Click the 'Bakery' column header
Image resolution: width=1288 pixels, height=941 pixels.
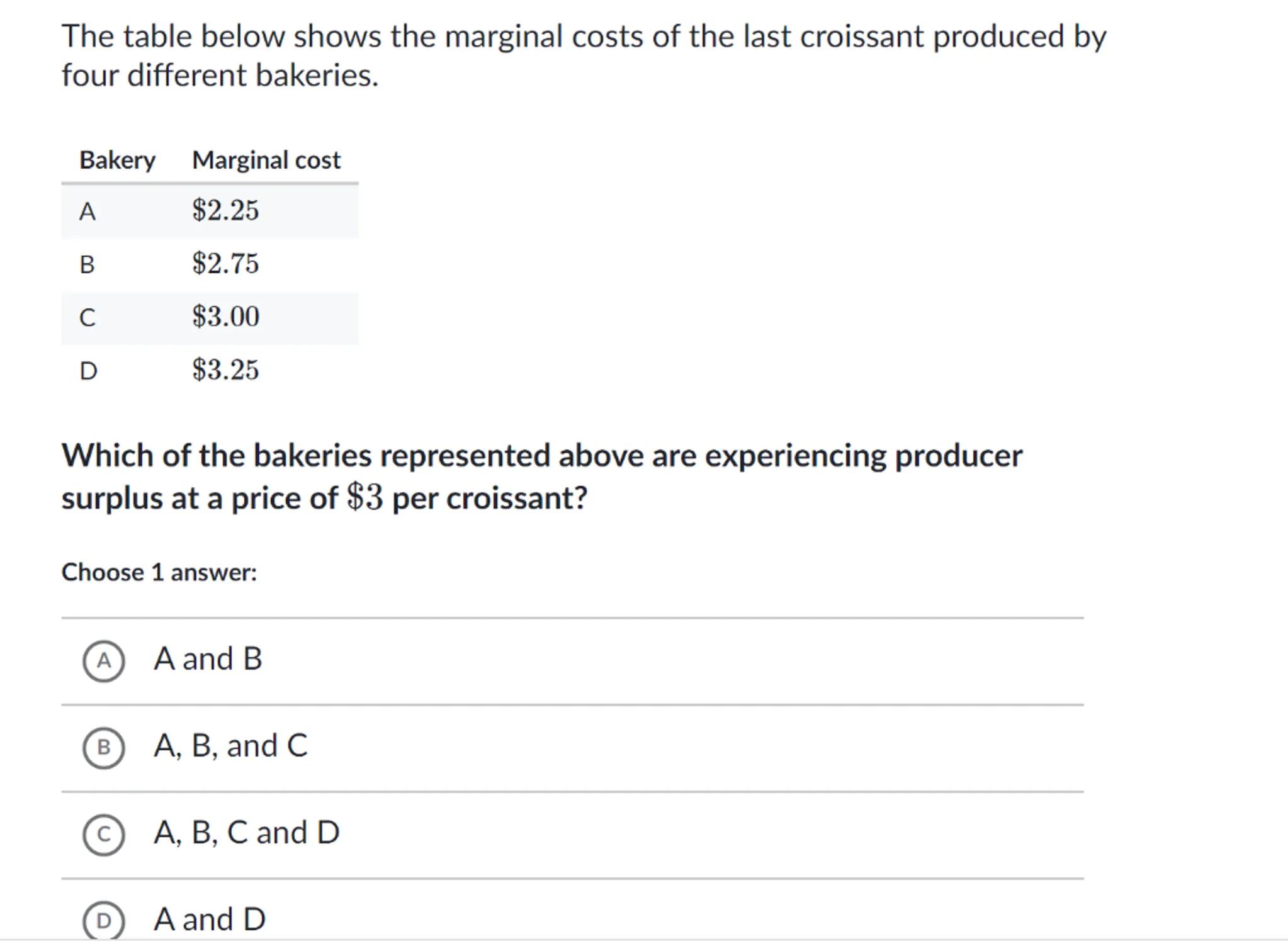click(x=117, y=160)
